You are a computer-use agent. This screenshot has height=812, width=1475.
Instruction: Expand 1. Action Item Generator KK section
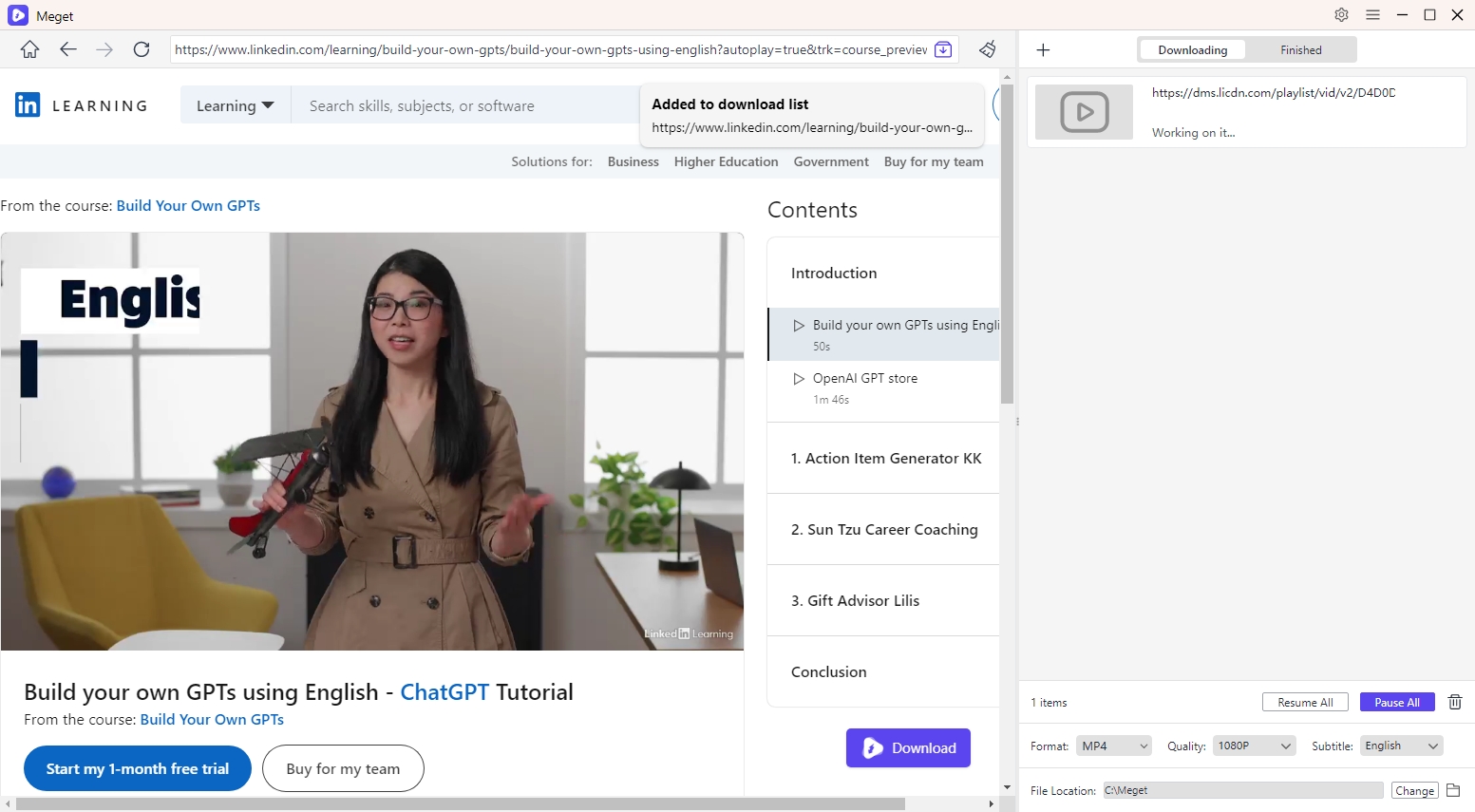tap(883, 458)
